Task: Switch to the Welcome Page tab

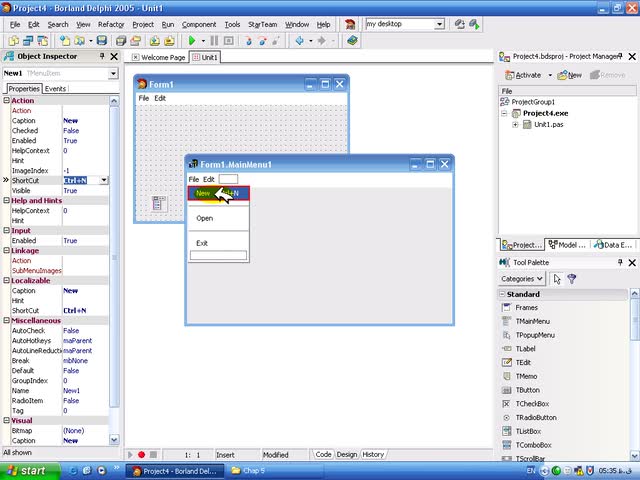Action: pos(159,58)
